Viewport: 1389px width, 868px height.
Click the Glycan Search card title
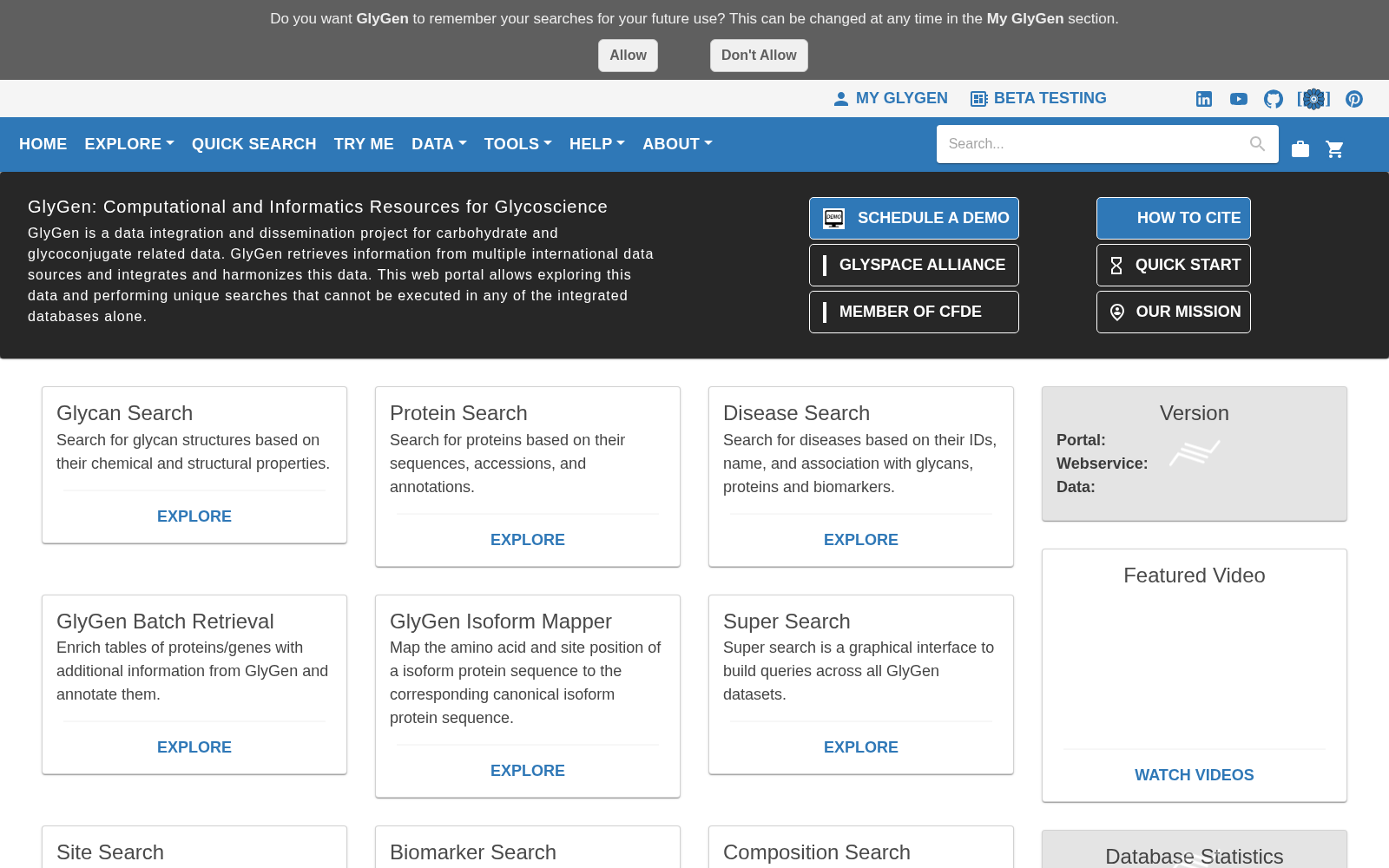(x=125, y=413)
